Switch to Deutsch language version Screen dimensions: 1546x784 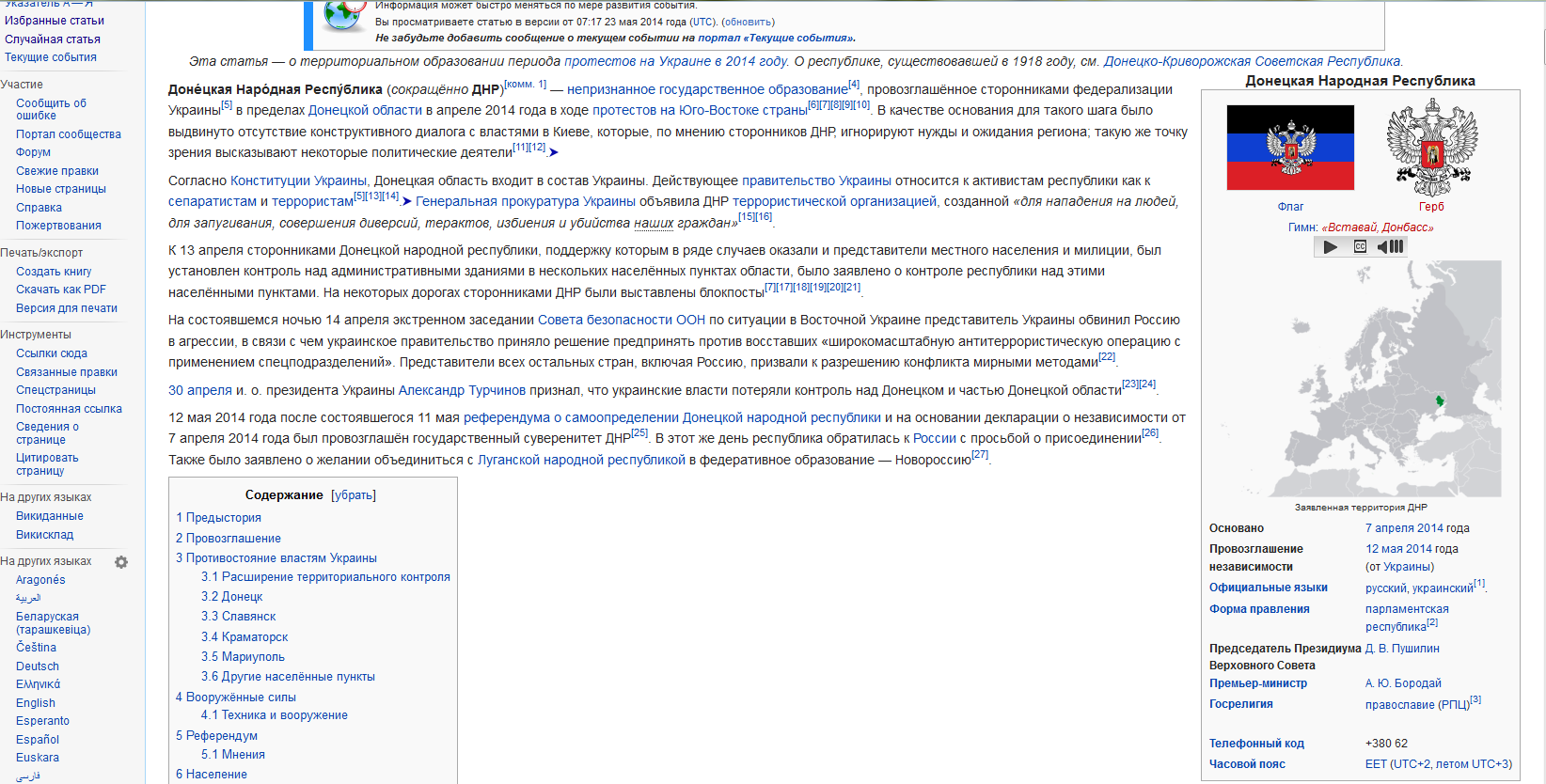point(38,666)
